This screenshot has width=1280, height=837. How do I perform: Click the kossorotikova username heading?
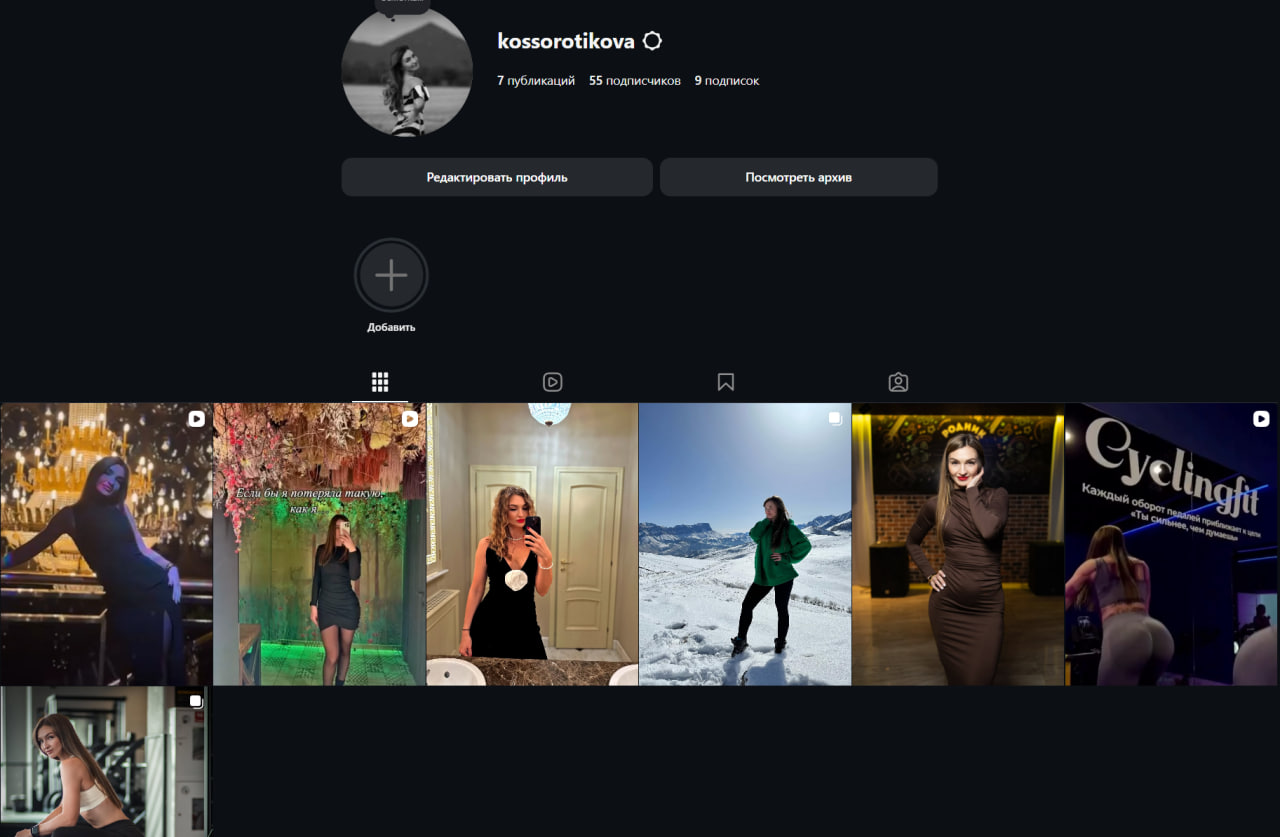pyautogui.click(x=565, y=41)
